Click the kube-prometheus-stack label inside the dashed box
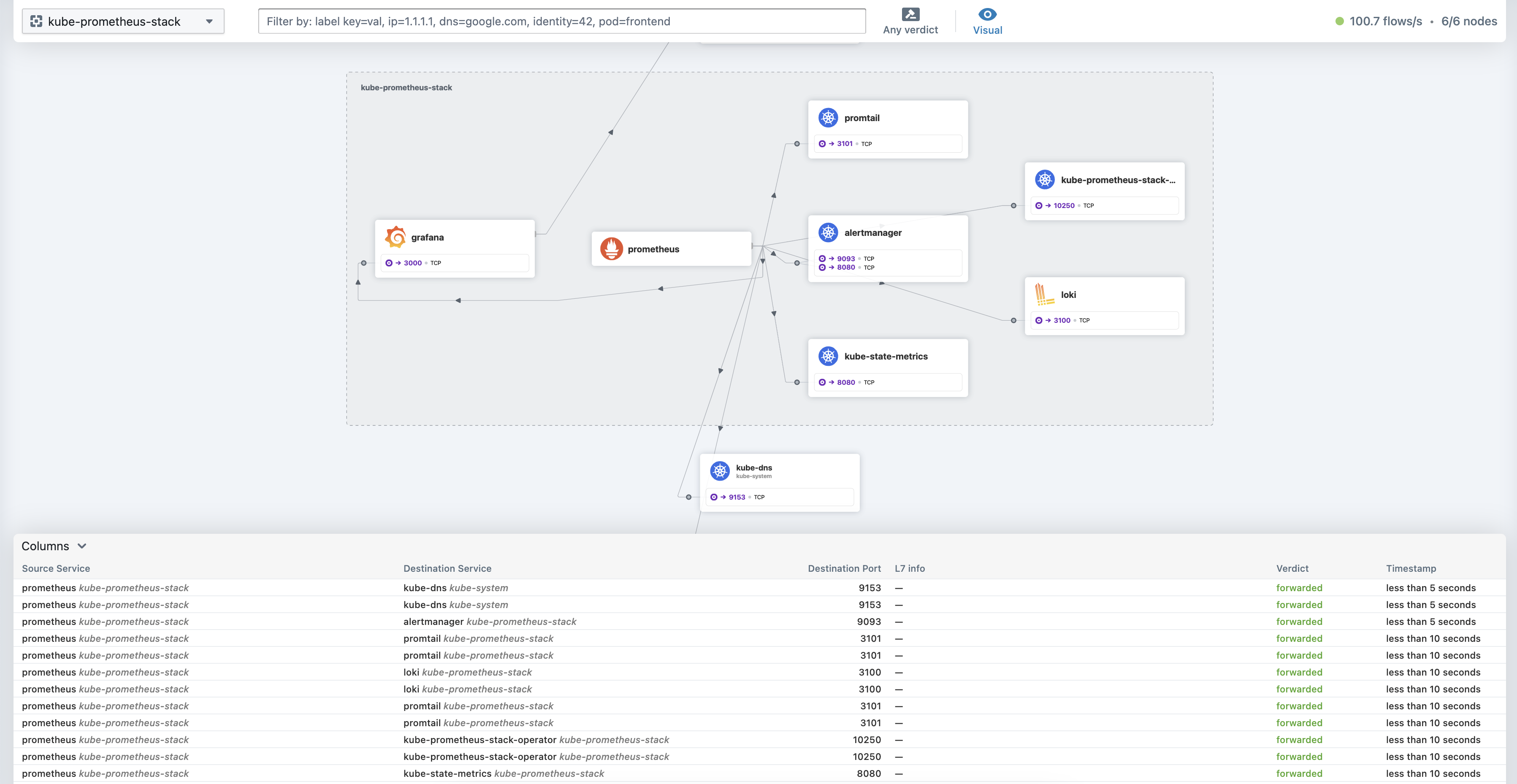The width and height of the screenshot is (1517, 784). [x=406, y=88]
